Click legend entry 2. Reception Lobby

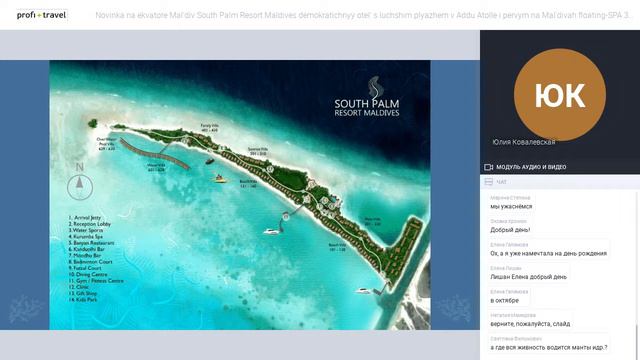[90, 224]
